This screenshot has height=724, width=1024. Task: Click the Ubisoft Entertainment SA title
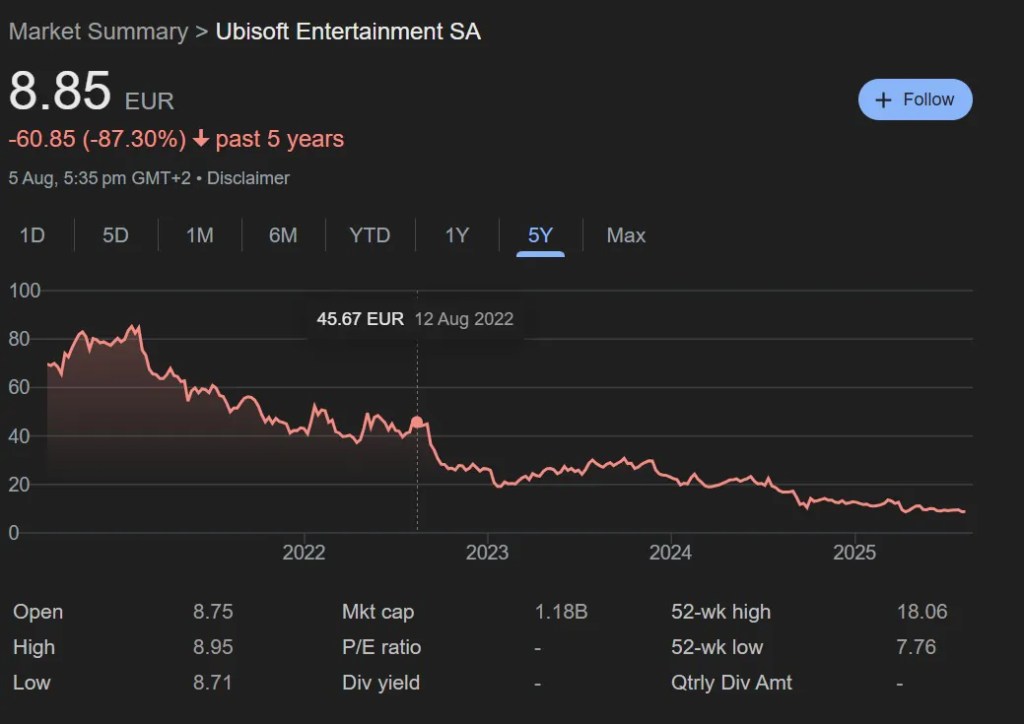pyautogui.click(x=348, y=31)
